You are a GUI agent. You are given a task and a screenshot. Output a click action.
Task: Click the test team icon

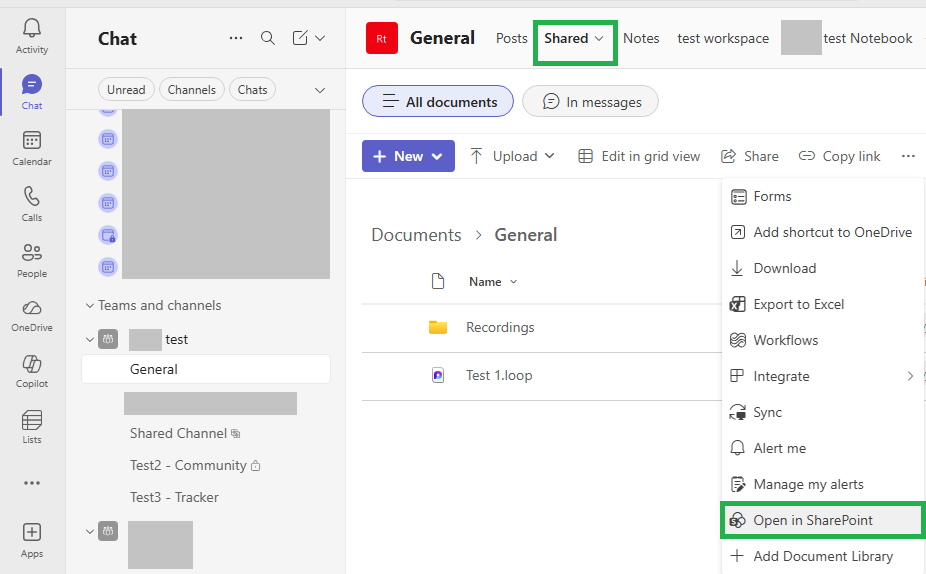[x=108, y=339]
